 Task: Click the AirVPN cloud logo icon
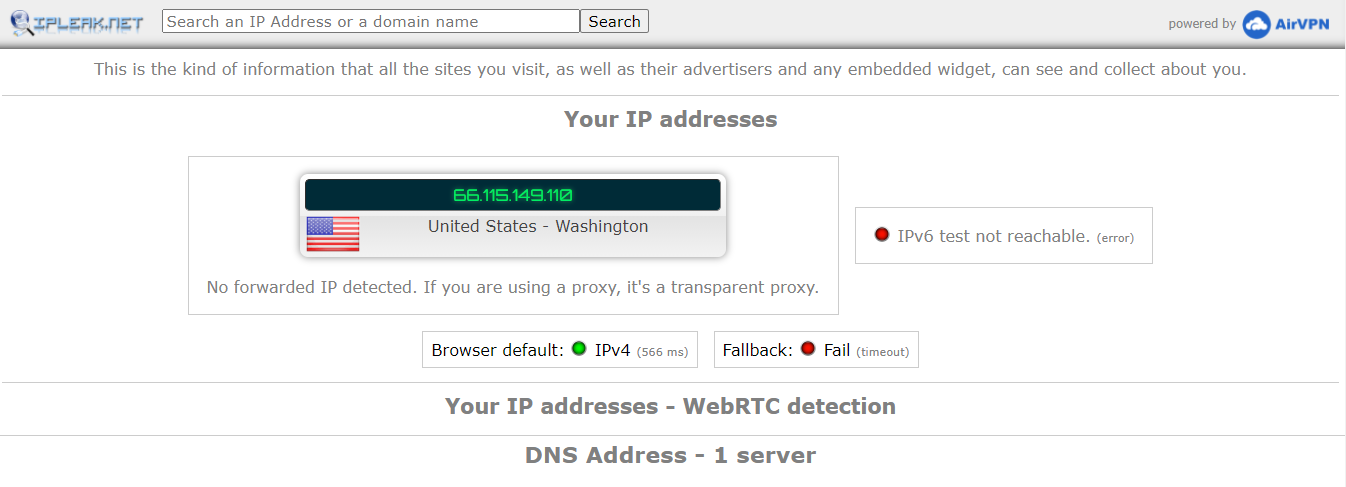point(1256,24)
